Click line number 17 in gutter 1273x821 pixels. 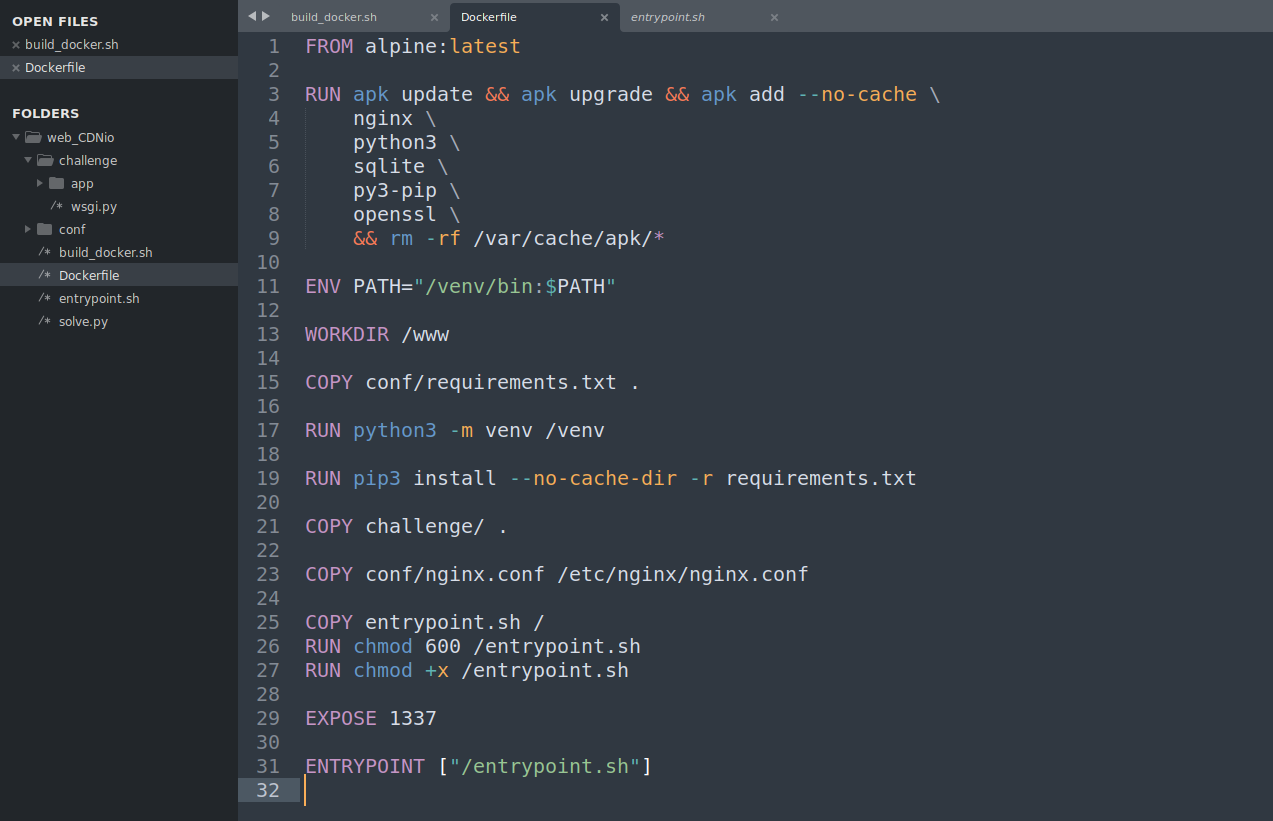(268, 431)
